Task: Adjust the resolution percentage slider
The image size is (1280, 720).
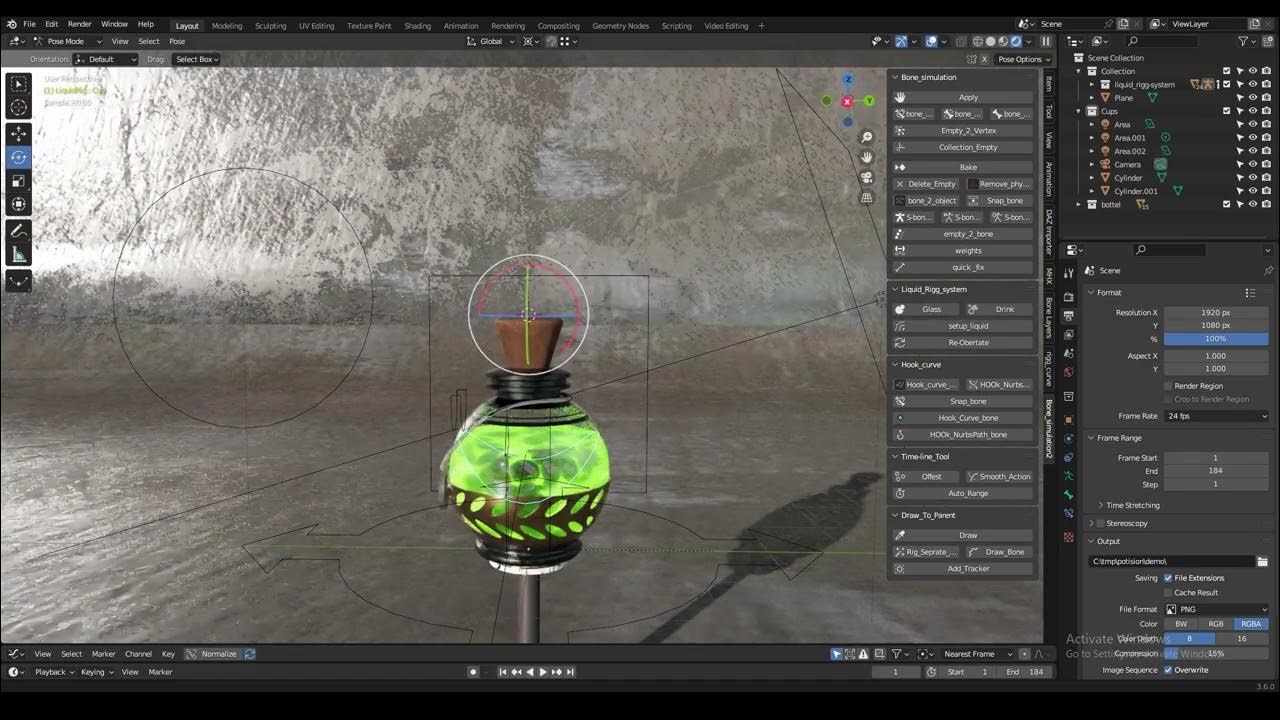Action: tap(1216, 339)
